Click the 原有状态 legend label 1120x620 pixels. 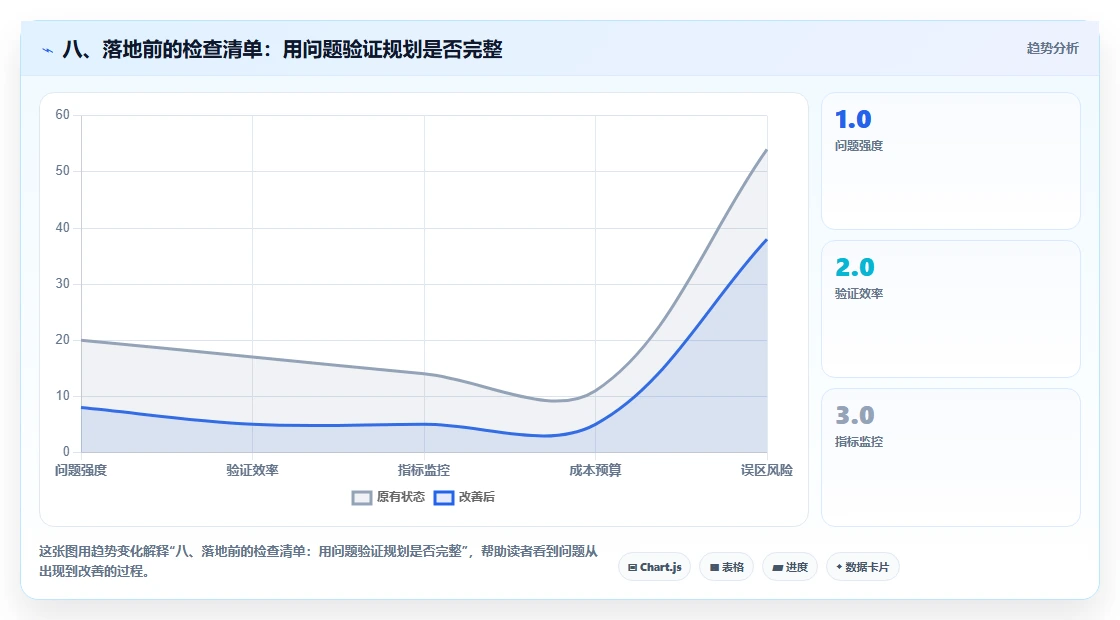point(401,497)
